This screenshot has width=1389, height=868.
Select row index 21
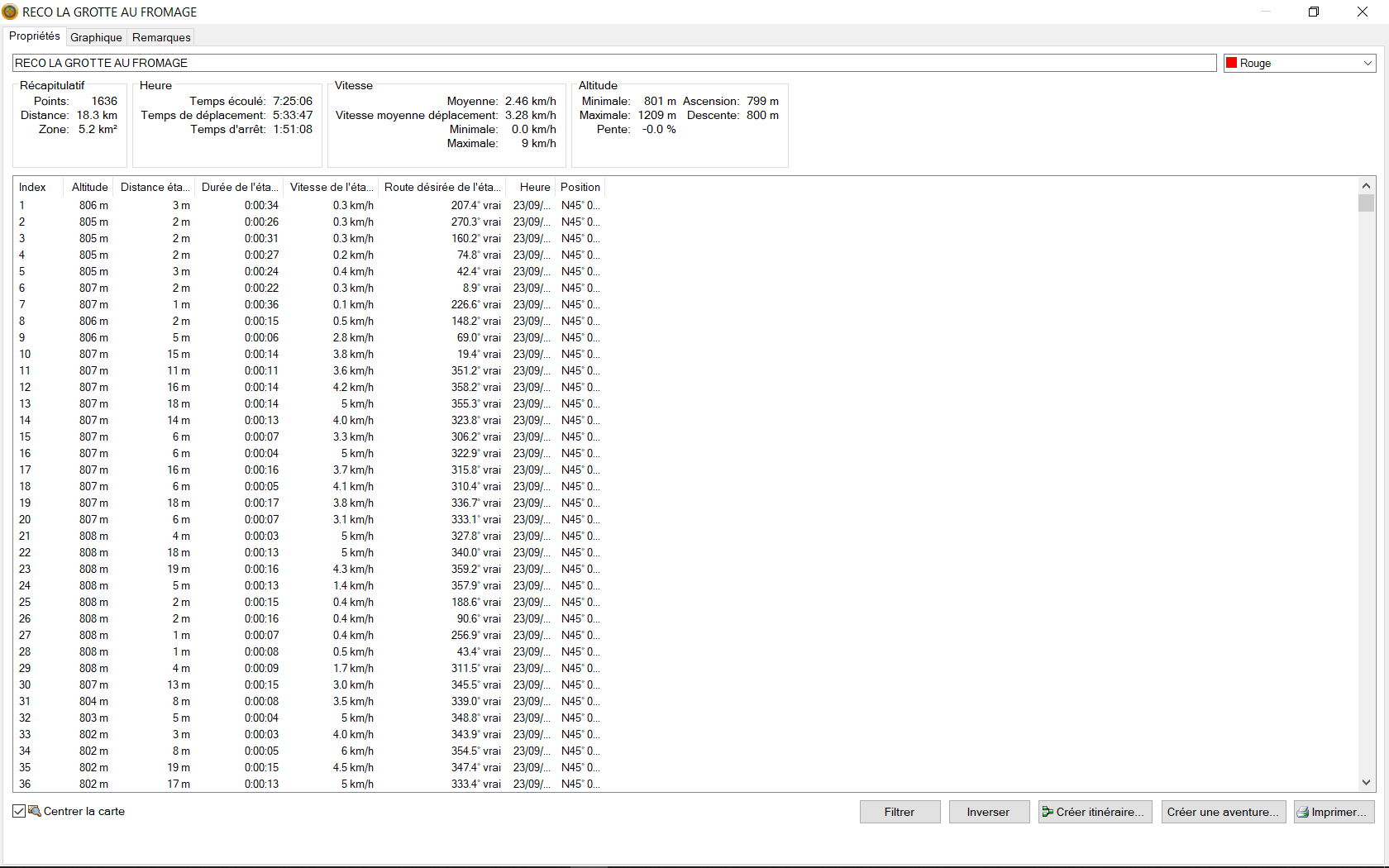click(310, 536)
